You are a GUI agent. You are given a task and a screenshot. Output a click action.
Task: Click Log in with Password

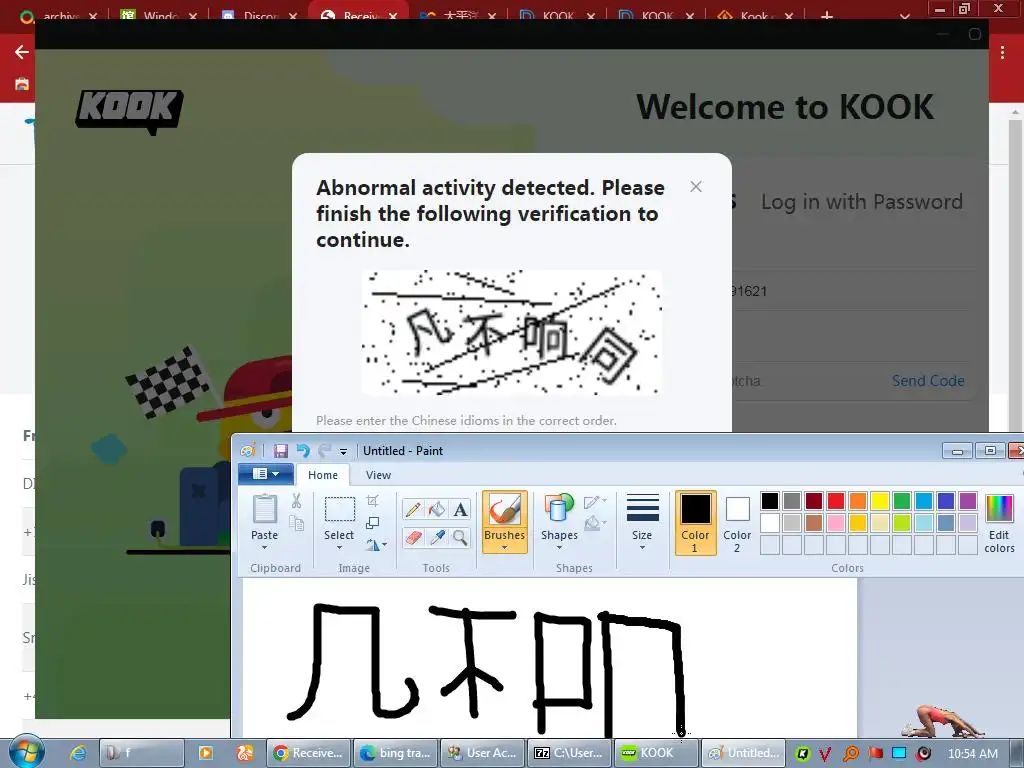click(x=861, y=202)
